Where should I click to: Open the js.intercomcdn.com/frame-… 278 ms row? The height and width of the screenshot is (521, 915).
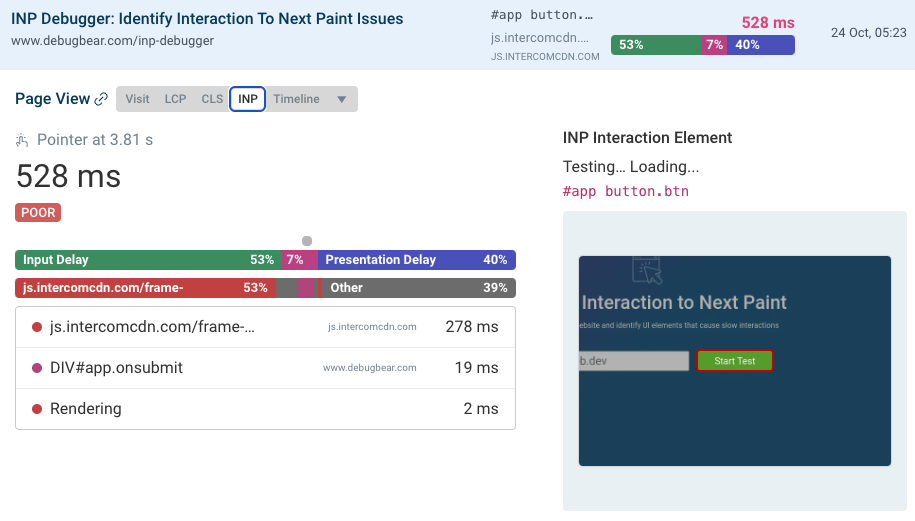pyautogui.click(x=266, y=327)
